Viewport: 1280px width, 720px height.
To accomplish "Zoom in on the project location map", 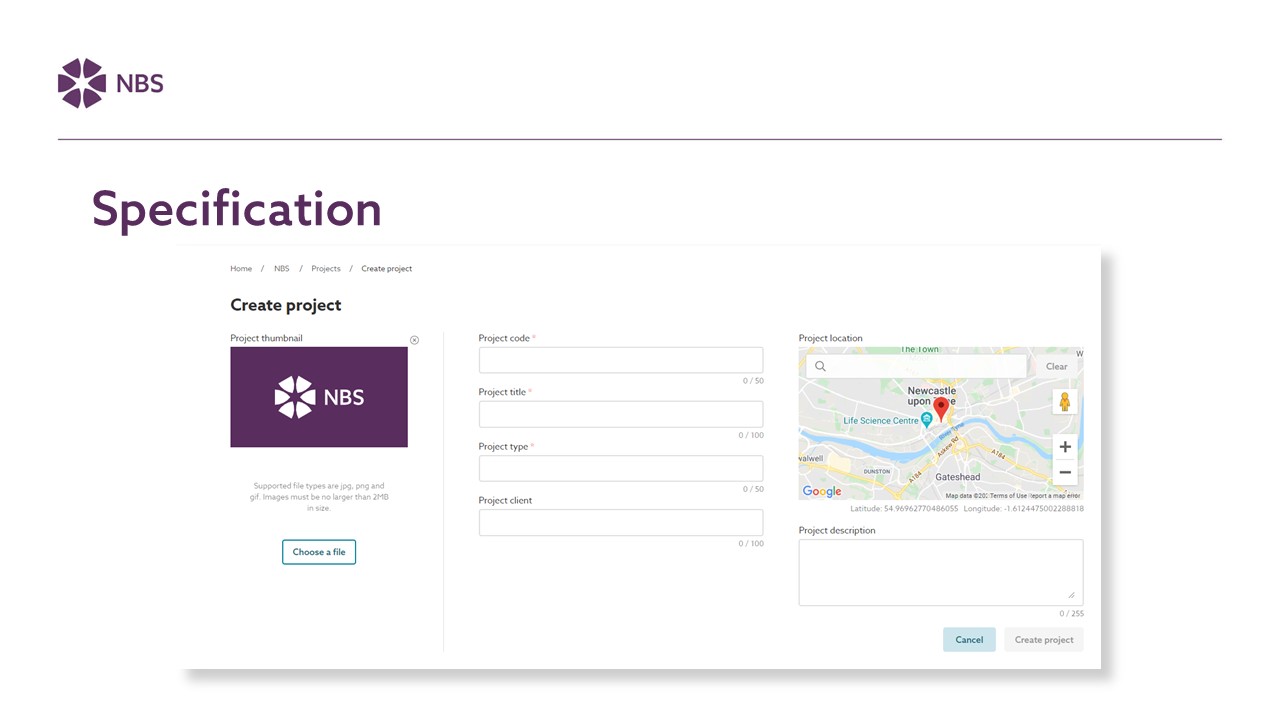I will [x=1065, y=447].
